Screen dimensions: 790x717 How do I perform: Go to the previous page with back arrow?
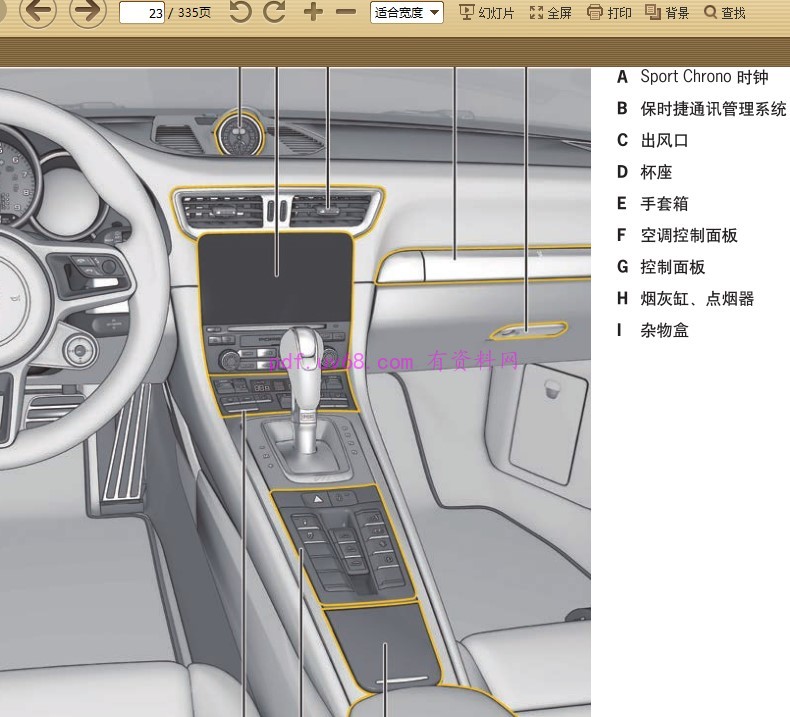pos(37,12)
